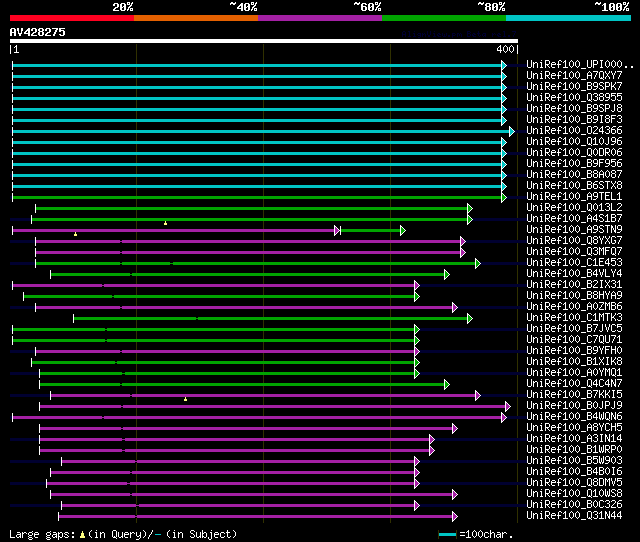
Task: Click the purple ~60% identity legend segment
Action: (320, 18)
